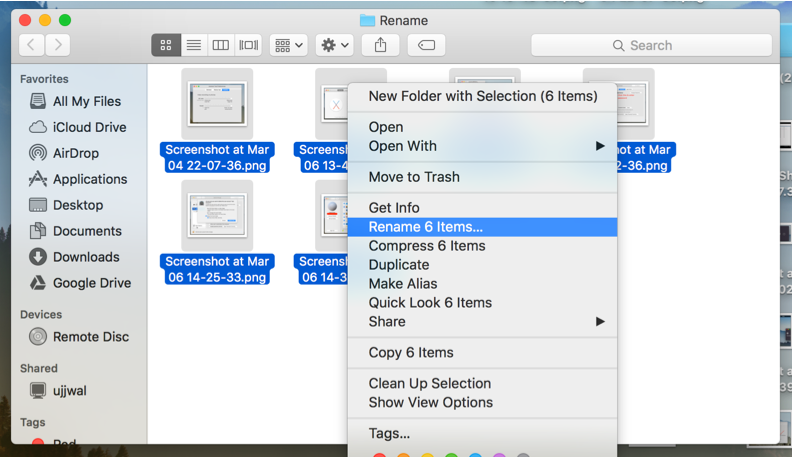
Task: Click the Screenshot at Mar 06 14-25-33.png thumbnail
Action: pos(217,216)
